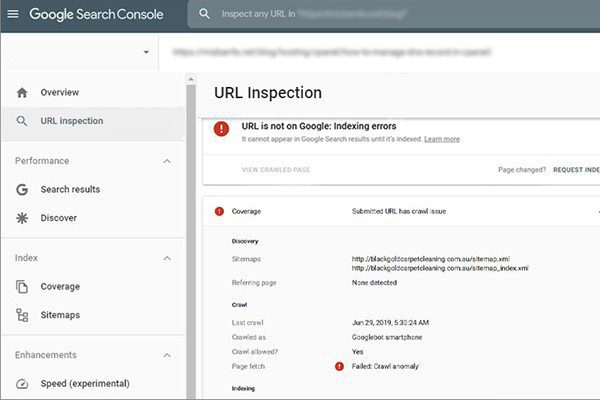Click the 'Googlebot smartphone' value

pos(387,337)
